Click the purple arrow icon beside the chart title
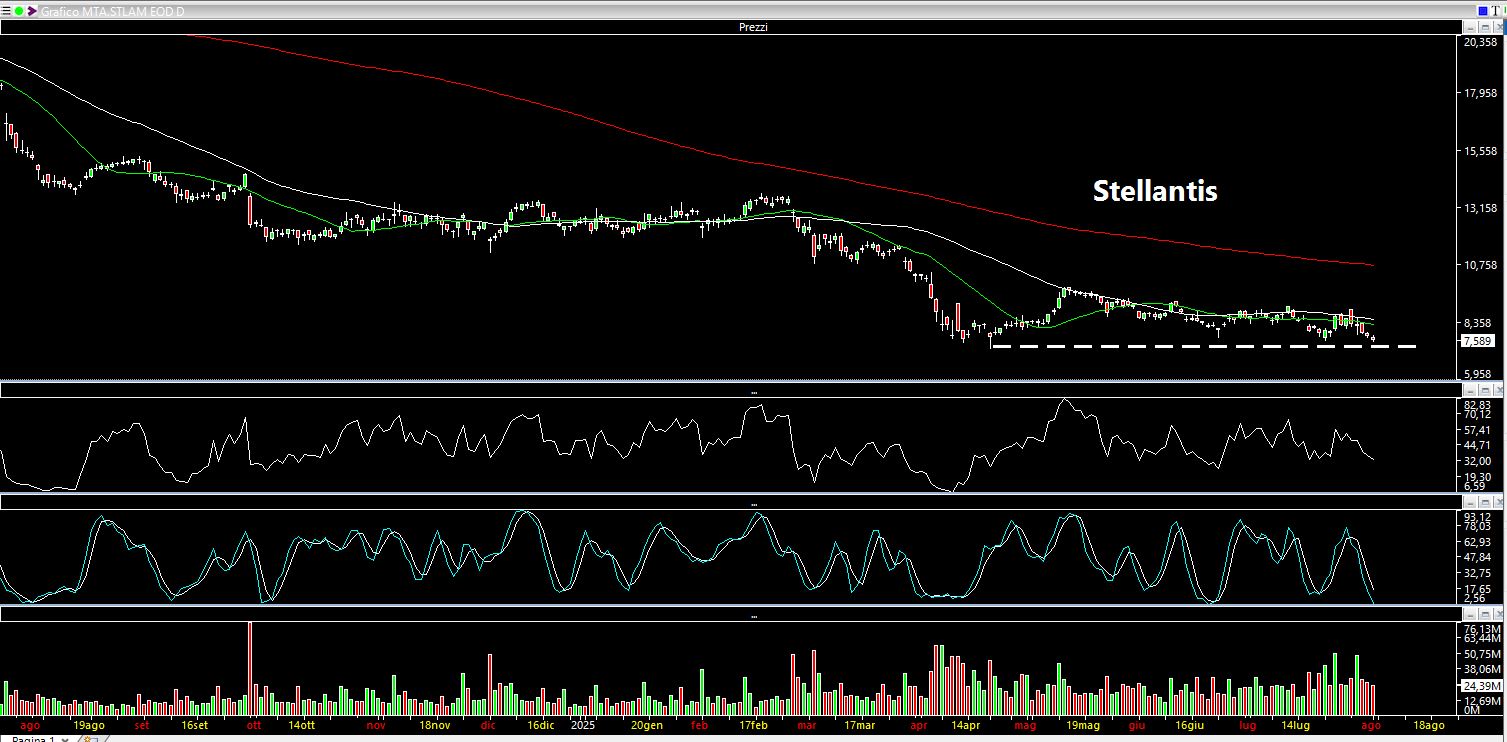This screenshot has height=742, width=1507. 32,10
